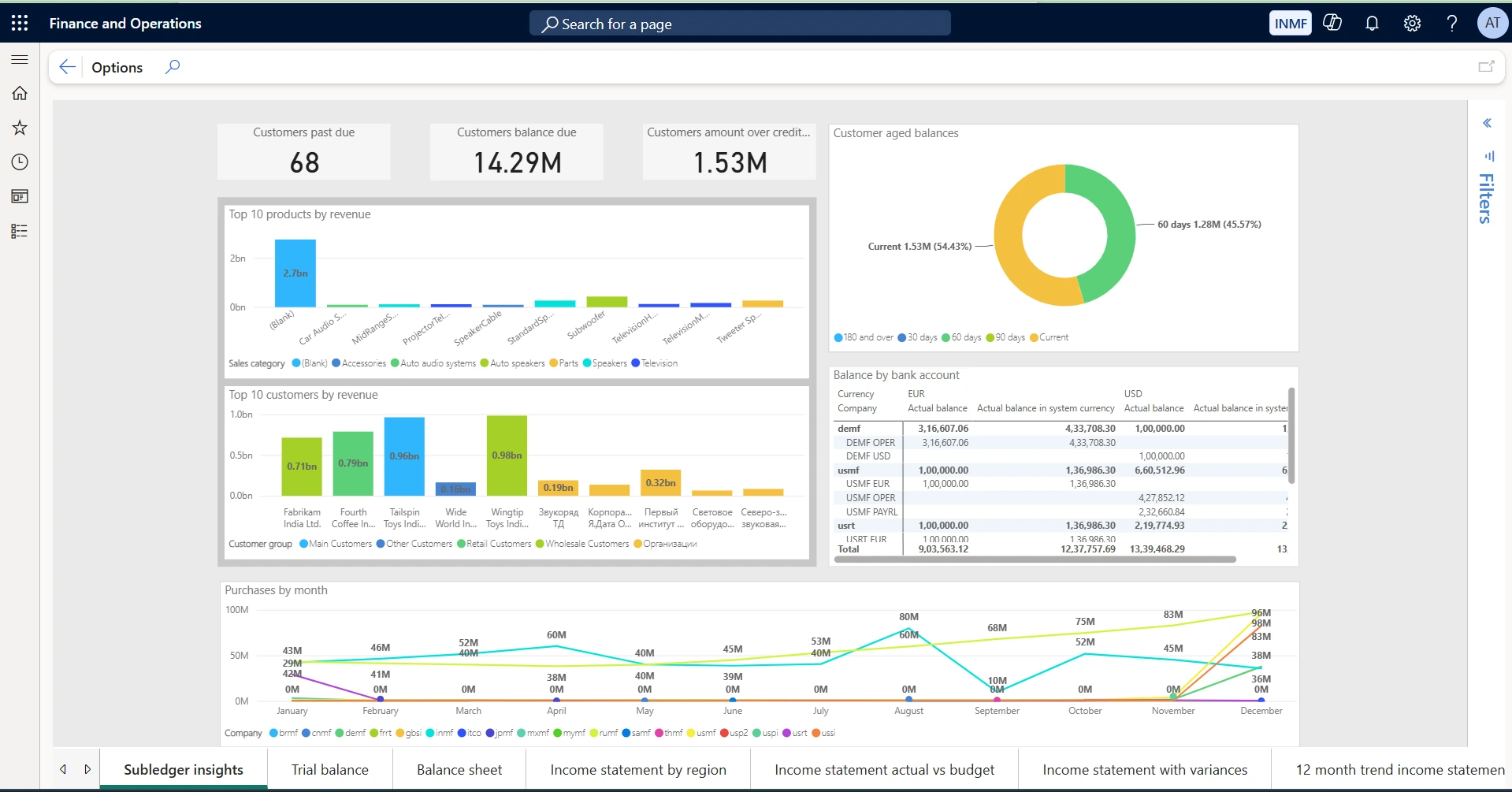Image resolution: width=1512 pixels, height=792 pixels.
Task: Click the Wingtip Toys 0.98bn bar
Action: tap(507, 455)
